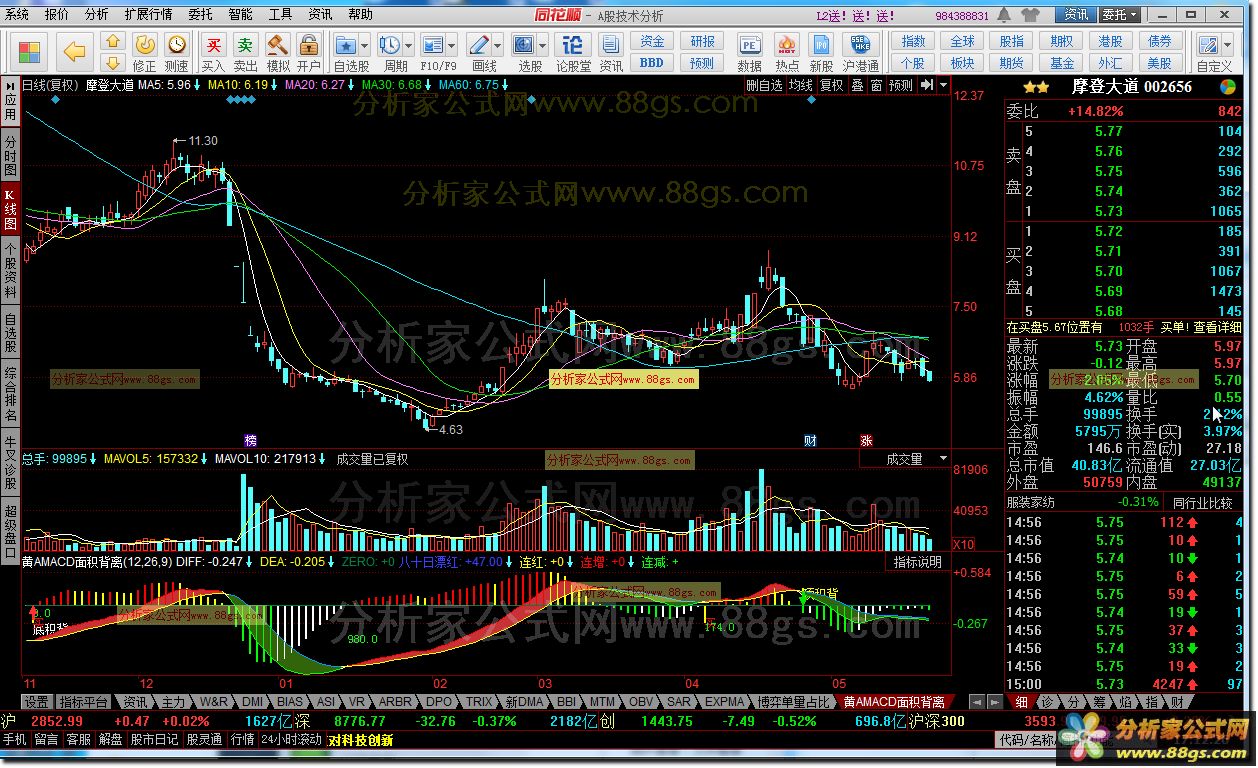The image size is (1258, 768).
Task: Toggle 均线 moving average display
Action: pos(800,85)
